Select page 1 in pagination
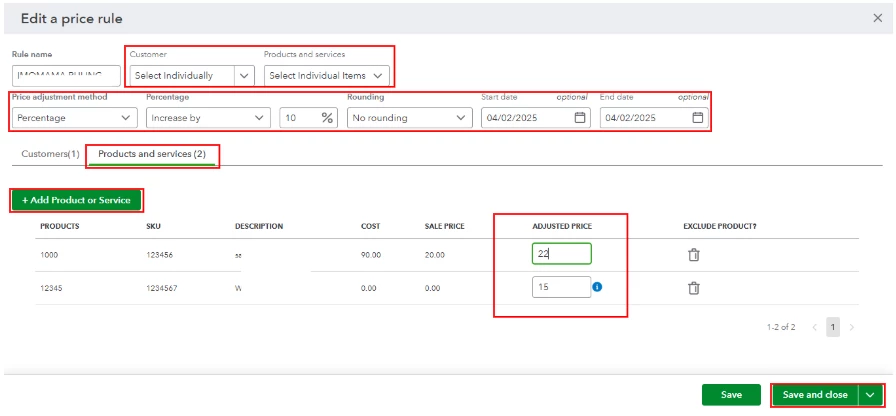The image size is (896, 416). pos(833,327)
